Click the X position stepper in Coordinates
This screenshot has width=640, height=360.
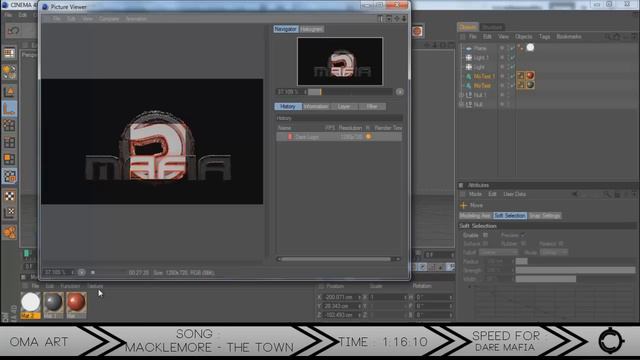(x=360, y=297)
